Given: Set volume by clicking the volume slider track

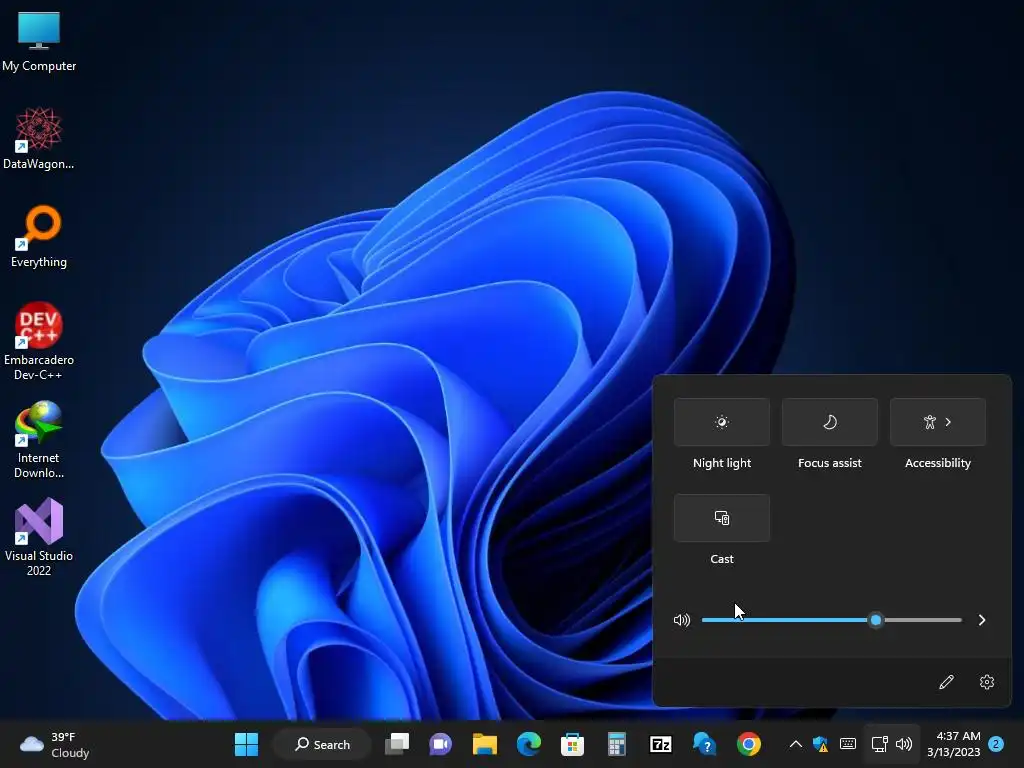Looking at the screenshot, I should [x=831, y=620].
